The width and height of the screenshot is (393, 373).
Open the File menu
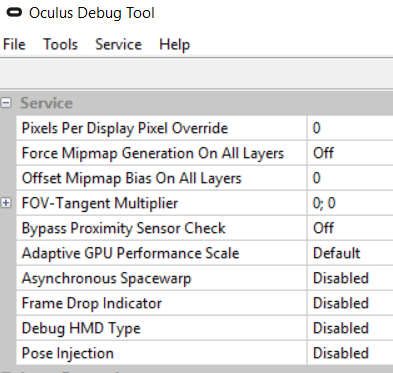14,44
